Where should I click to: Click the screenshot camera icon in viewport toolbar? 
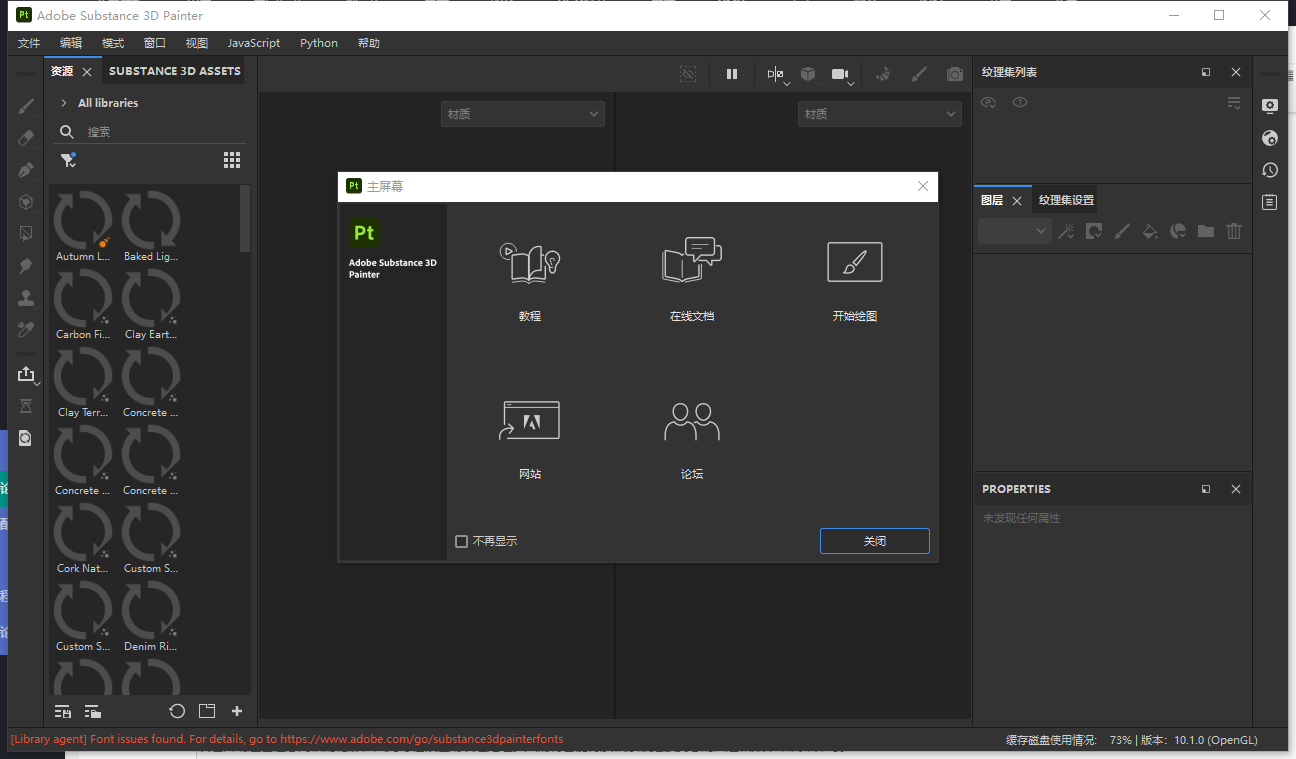pyautogui.click(x=955, y=74)
